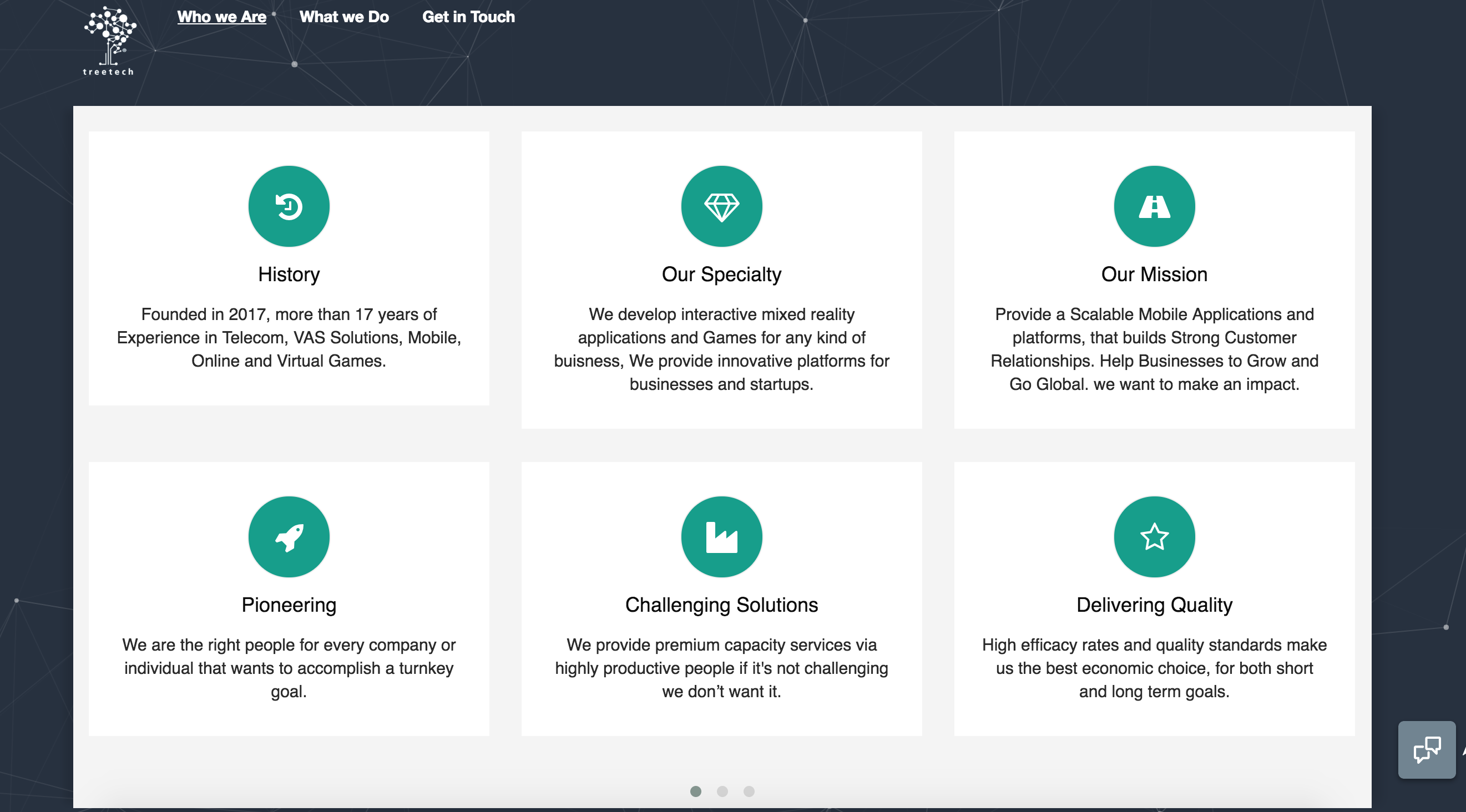Switch to the third carousel slide dot

pyautogui.click(x=749, y=791)
